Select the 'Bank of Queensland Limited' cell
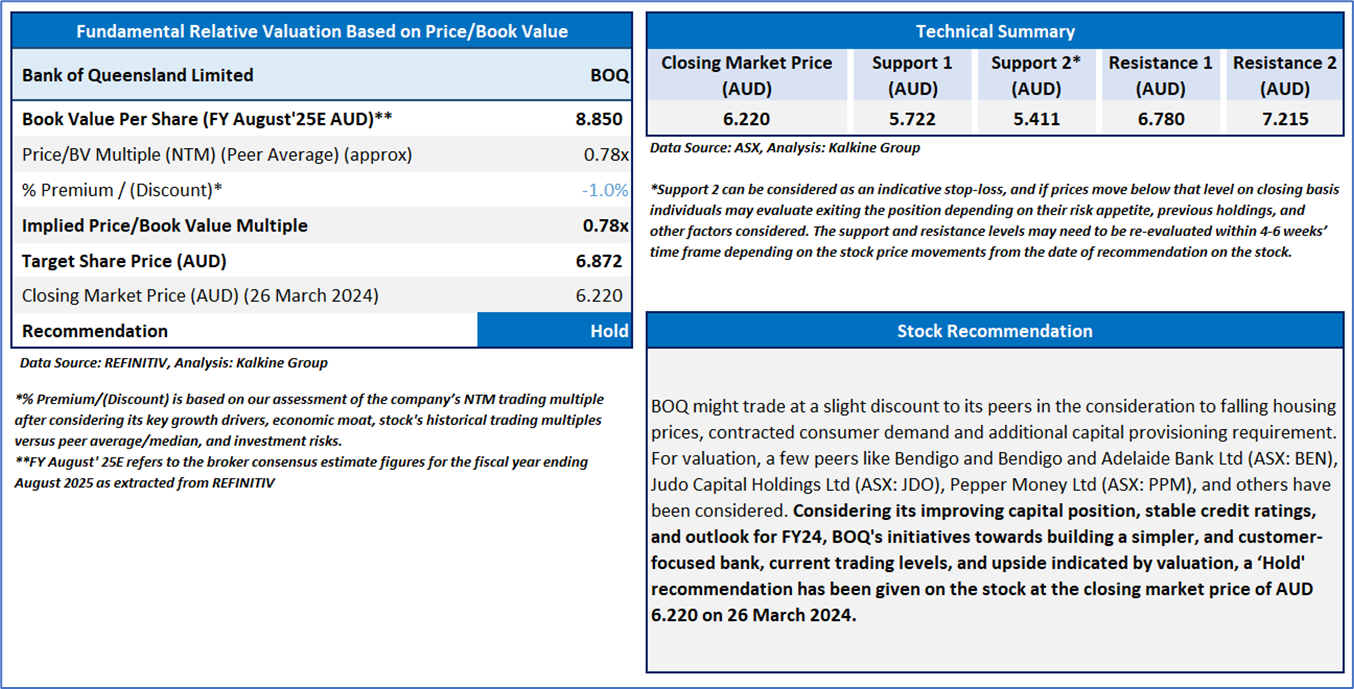The height and width of the screenshot is (689, 1354). point(138,75)
